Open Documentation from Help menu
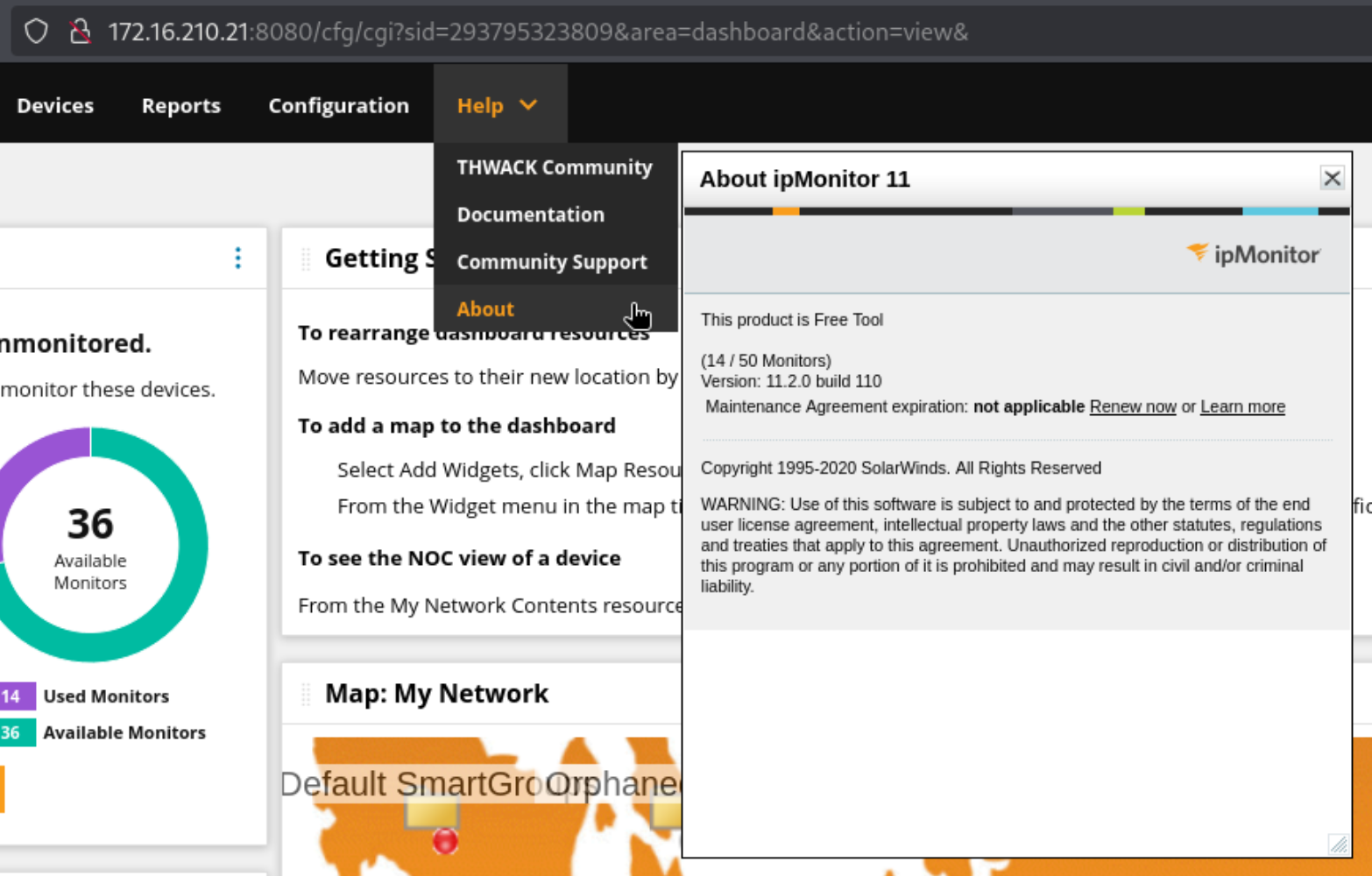Screen dimensions: 1372x876 [x=531, y=215]
